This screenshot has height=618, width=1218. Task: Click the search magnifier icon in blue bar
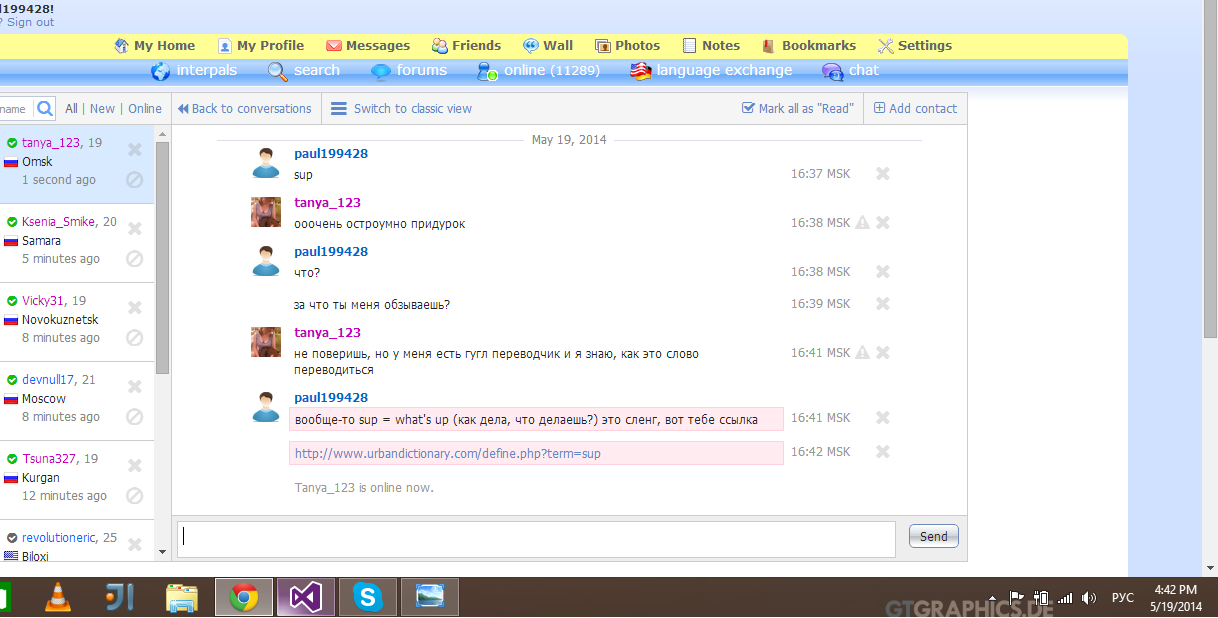click(x=278, y=71)
